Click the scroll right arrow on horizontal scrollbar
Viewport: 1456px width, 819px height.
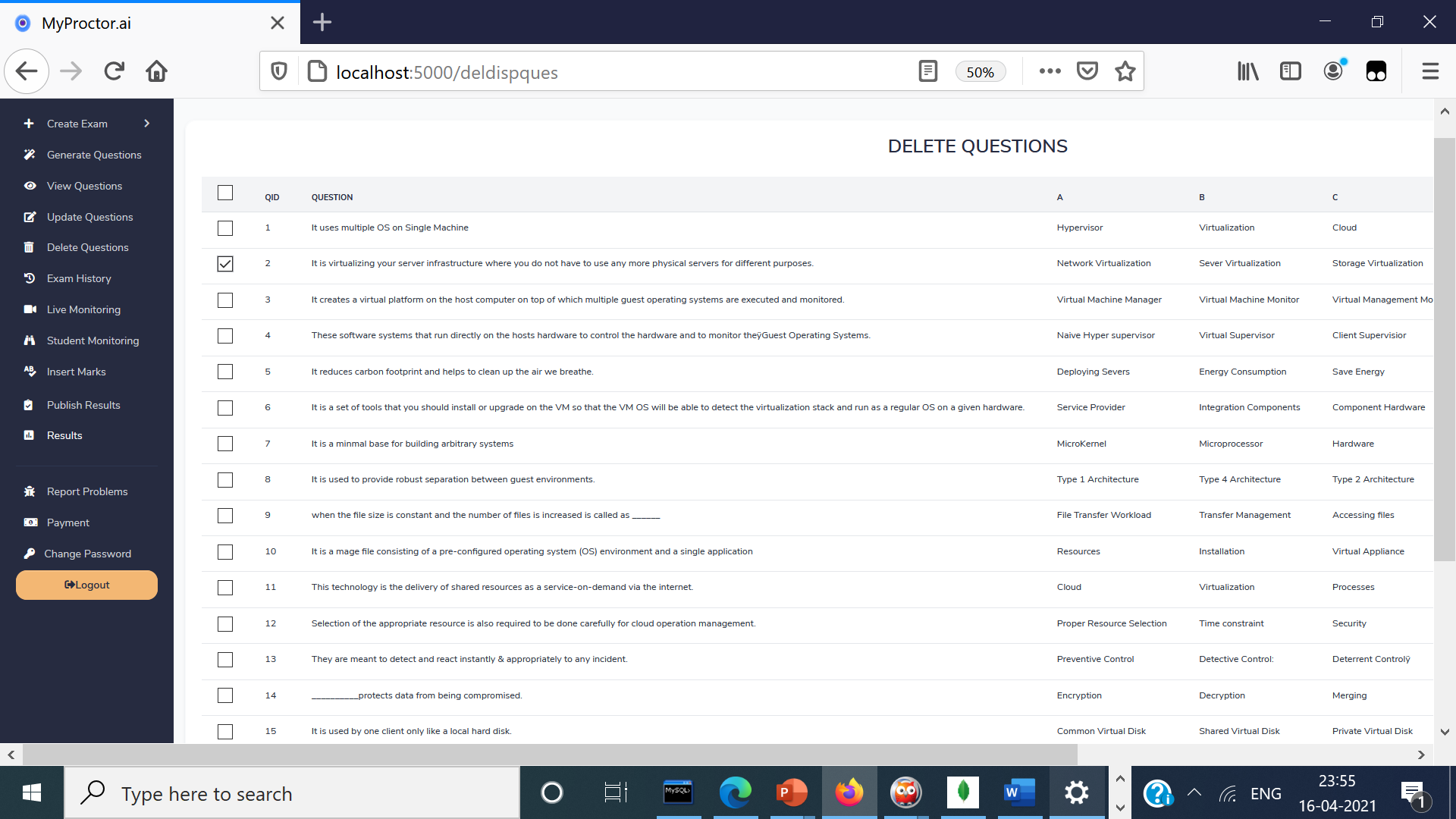tap(1421, 755)
